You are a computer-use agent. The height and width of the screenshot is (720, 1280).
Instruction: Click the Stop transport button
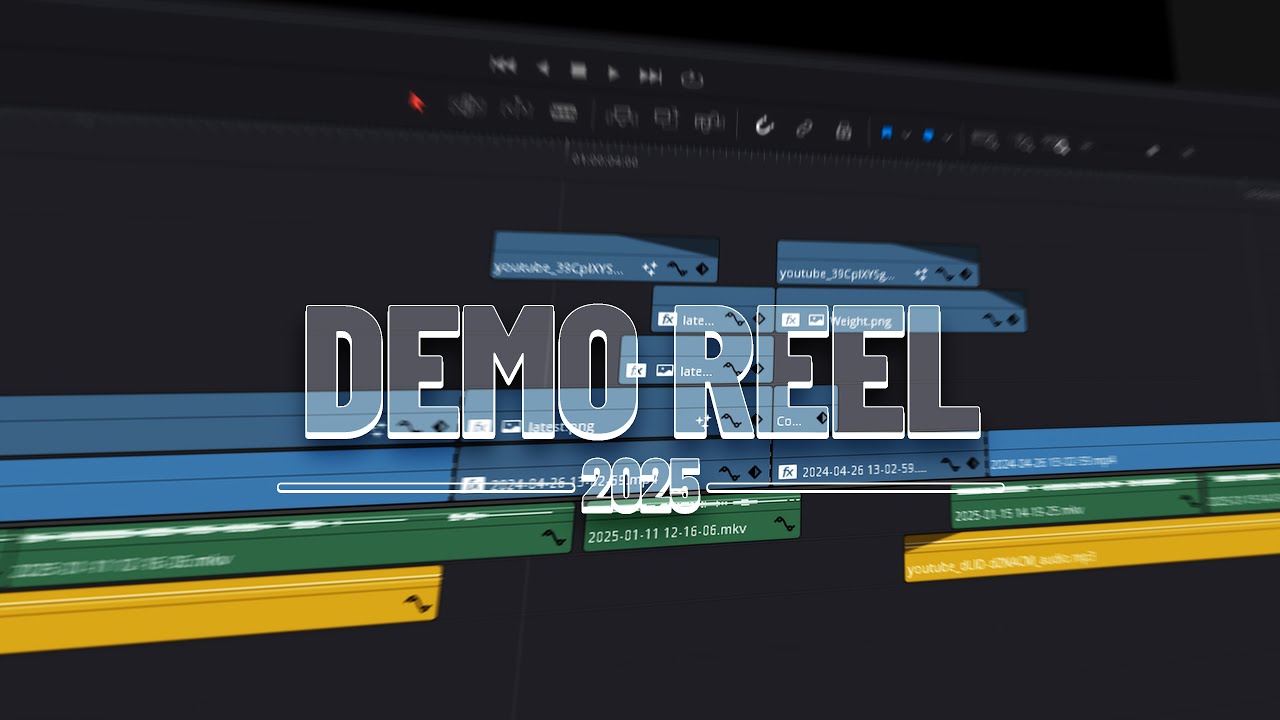coord(578,70)
